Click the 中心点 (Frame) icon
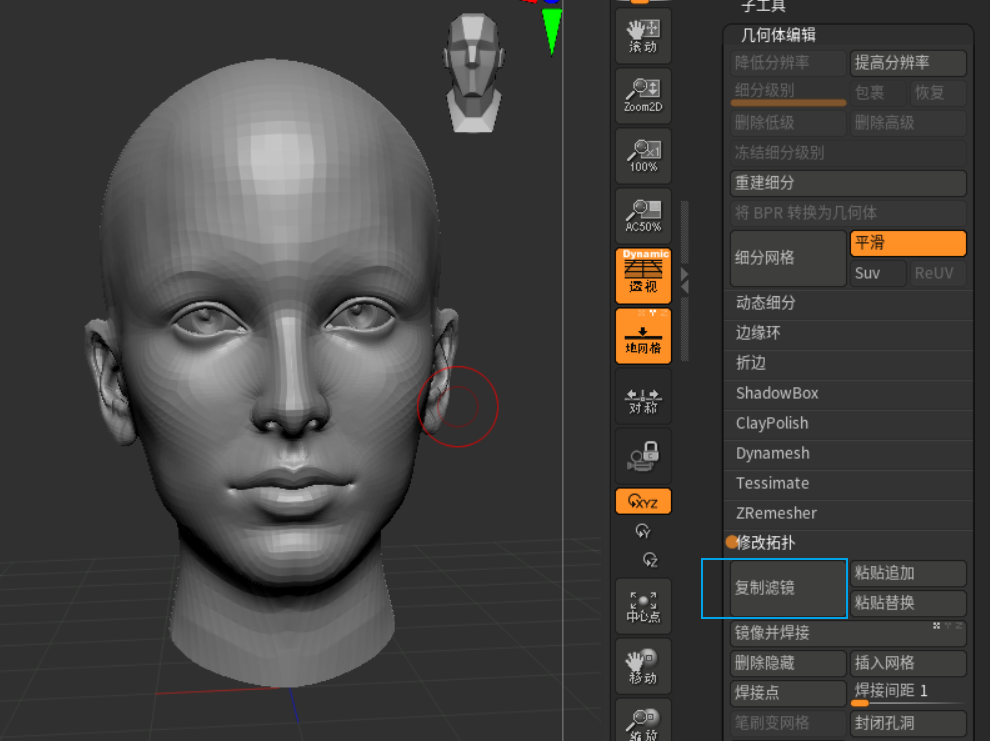Screen dimensions: 990x741 point(643,606)
